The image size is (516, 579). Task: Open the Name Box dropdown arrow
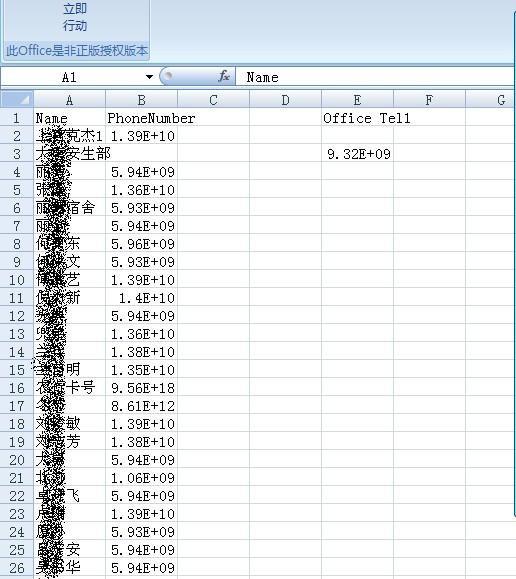coord(149,77)
